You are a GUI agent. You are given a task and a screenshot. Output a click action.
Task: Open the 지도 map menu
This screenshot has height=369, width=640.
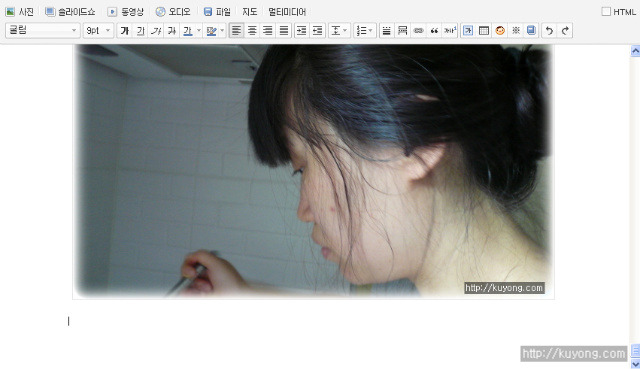point(249,12)
